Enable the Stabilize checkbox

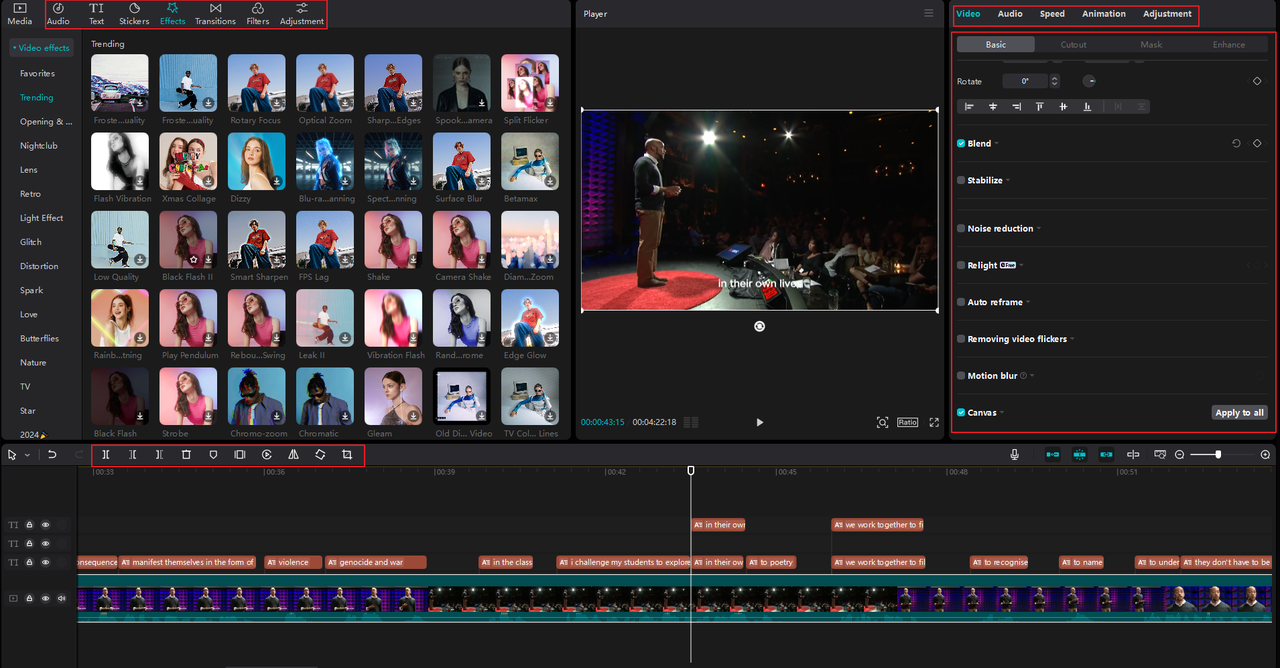click(961, 180)
